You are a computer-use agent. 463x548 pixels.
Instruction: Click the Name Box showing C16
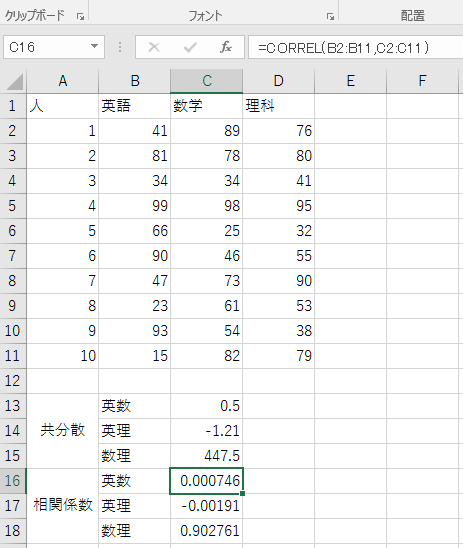[54, 47]
